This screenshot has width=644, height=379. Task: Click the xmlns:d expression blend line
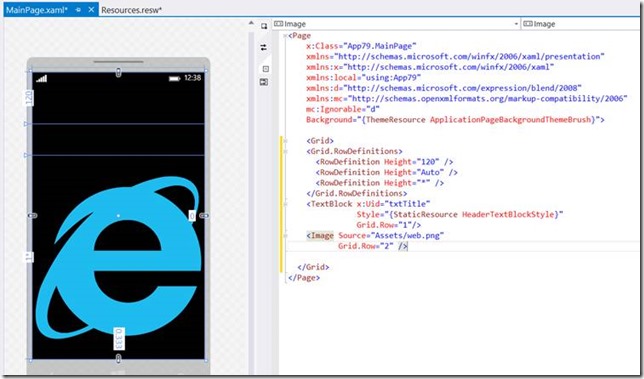[444, 88]
